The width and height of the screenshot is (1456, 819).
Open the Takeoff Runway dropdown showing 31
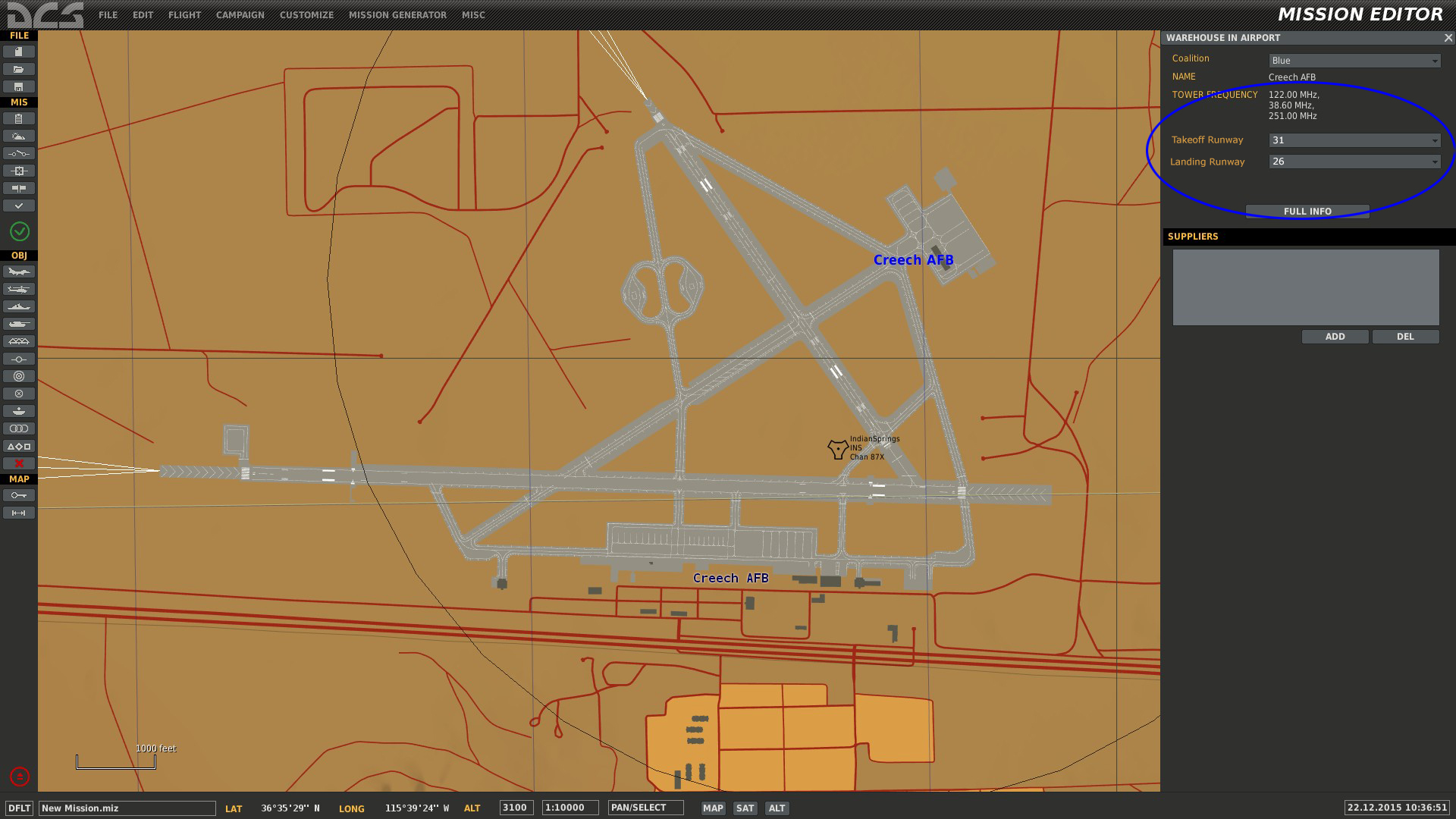[x=1354, y=140]
